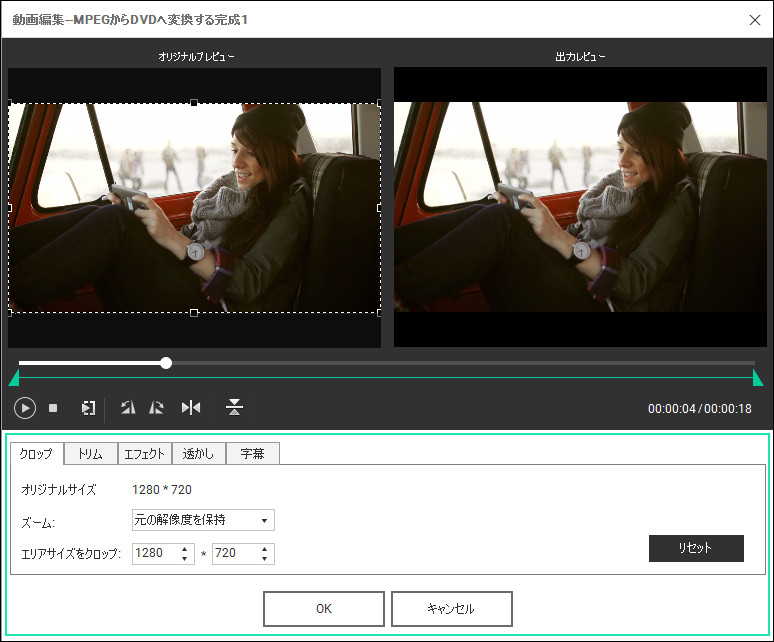Click the original size value 1280 * 720
774x642 pixels.
coord(162,490)
